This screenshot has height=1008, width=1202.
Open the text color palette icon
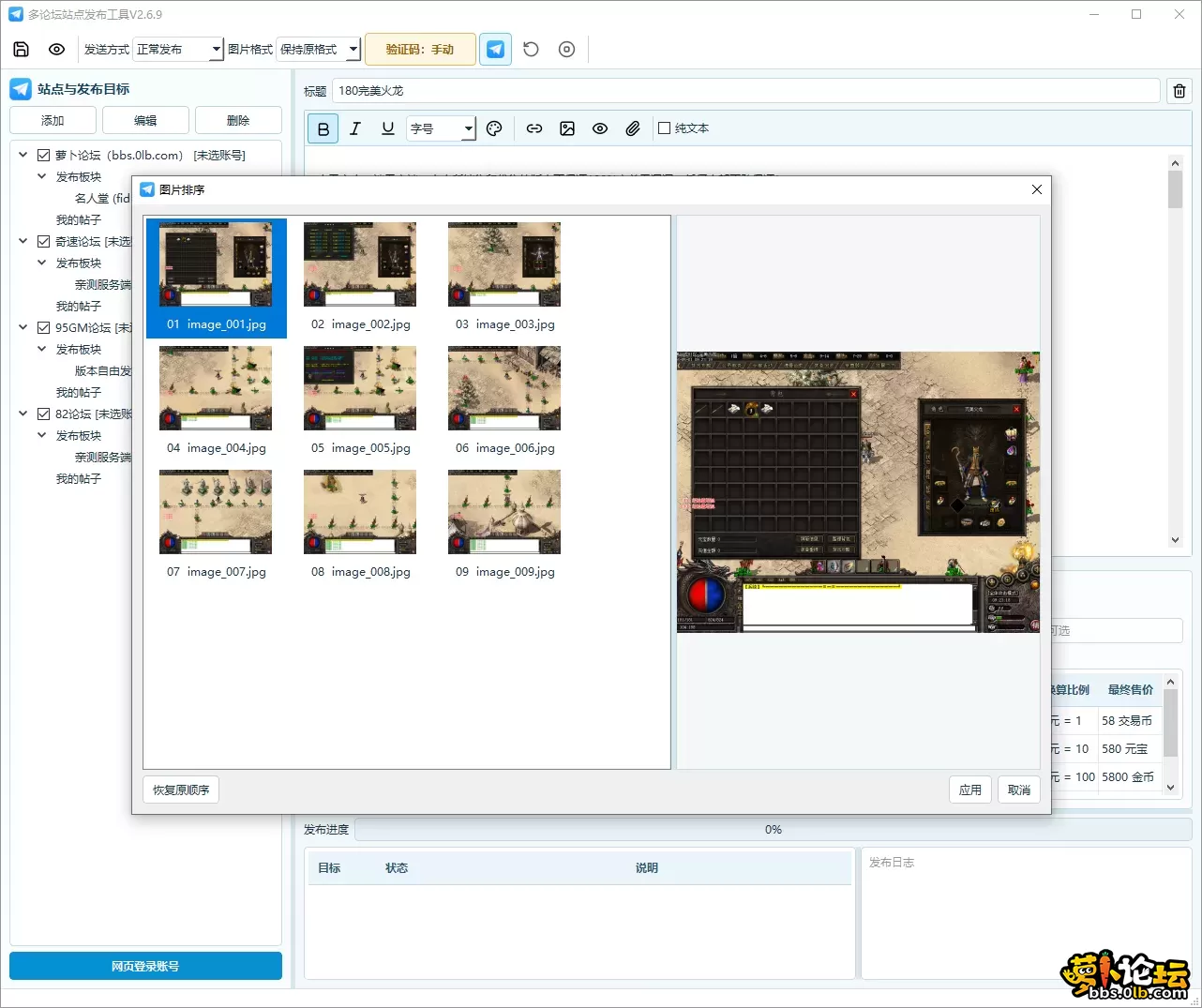[494, 128]
